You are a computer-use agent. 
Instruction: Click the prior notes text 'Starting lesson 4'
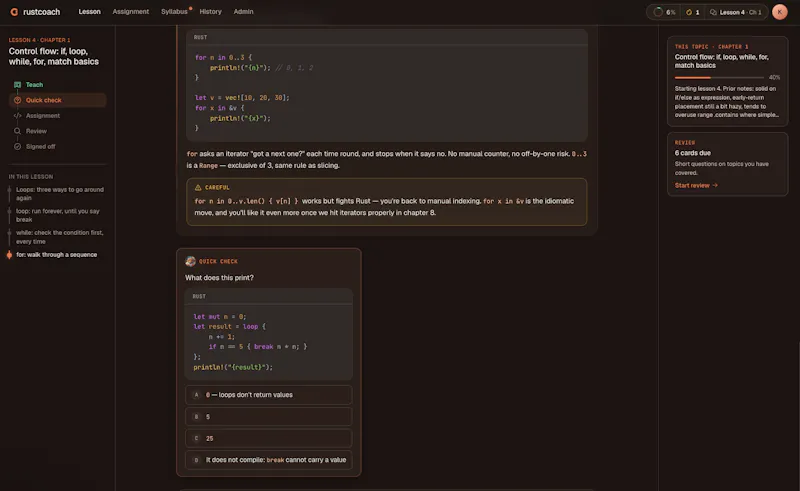coord(727,102)
